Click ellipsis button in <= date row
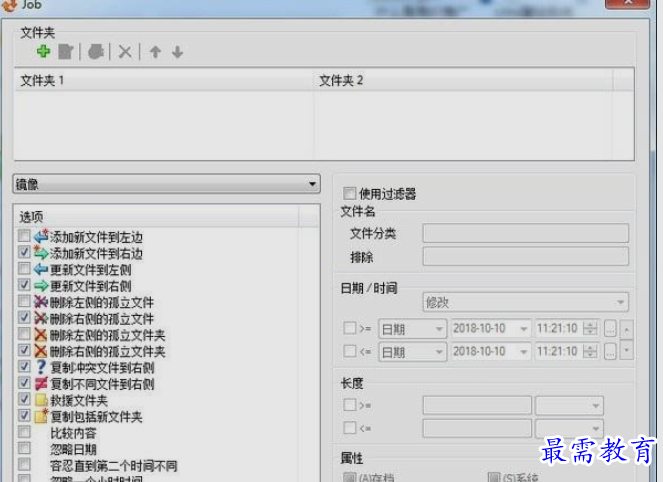 tap(610, 352)
